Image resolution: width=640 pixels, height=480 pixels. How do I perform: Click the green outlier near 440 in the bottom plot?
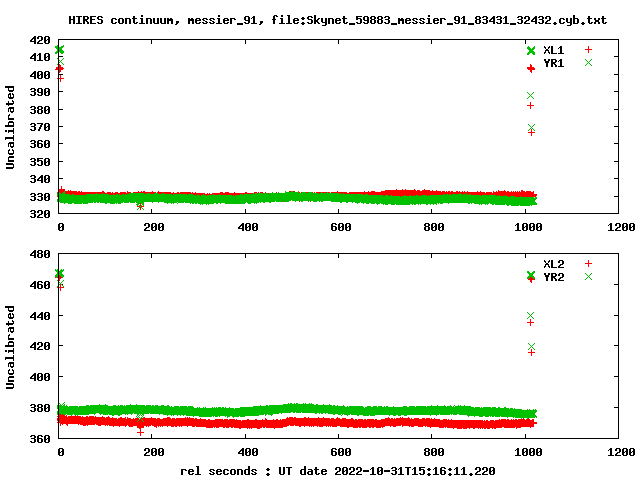pyautogui.click(x=530, y=316)
